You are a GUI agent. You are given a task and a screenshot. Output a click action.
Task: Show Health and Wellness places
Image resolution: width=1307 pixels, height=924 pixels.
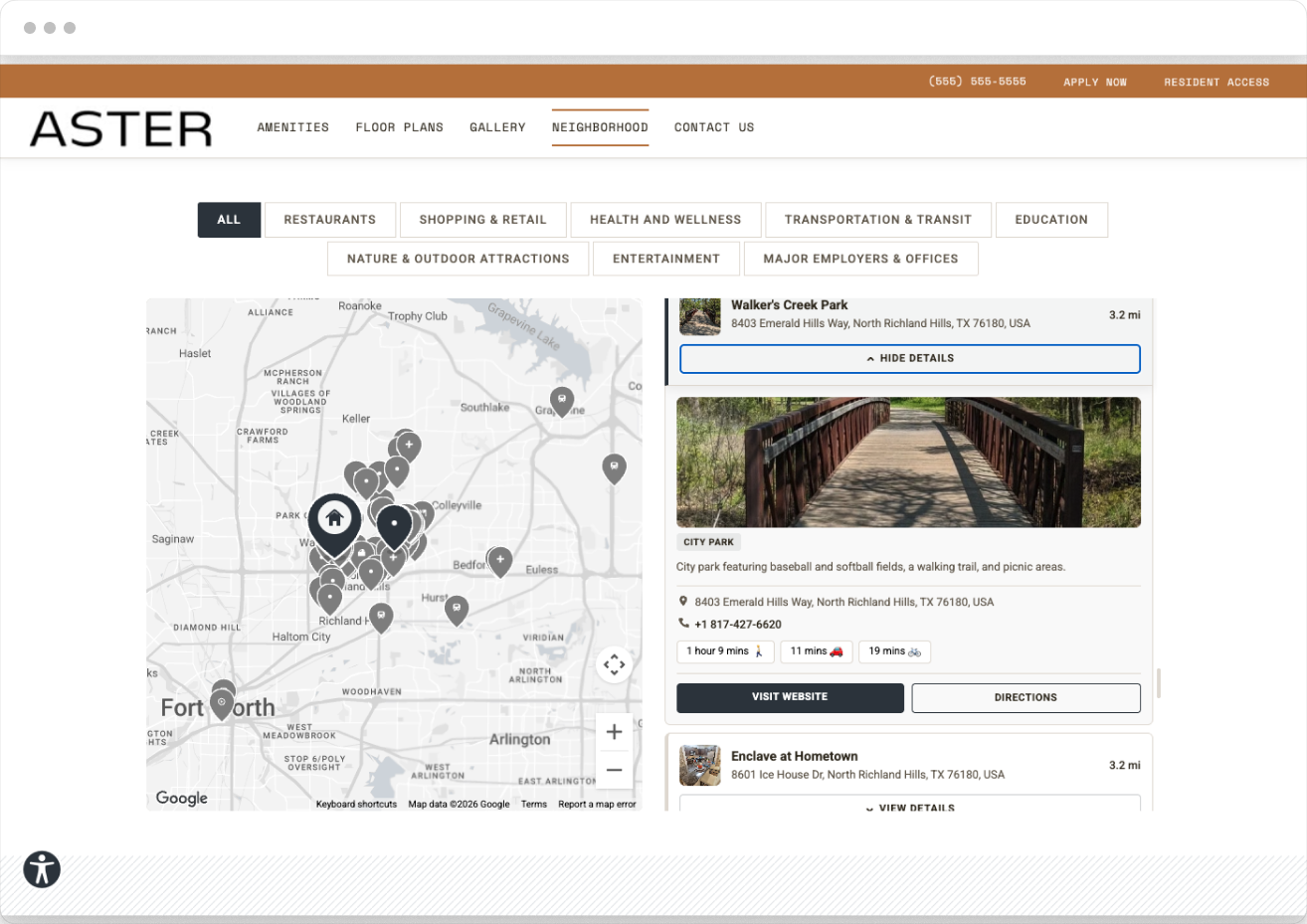pyautogui.click(x=665, y=220)
